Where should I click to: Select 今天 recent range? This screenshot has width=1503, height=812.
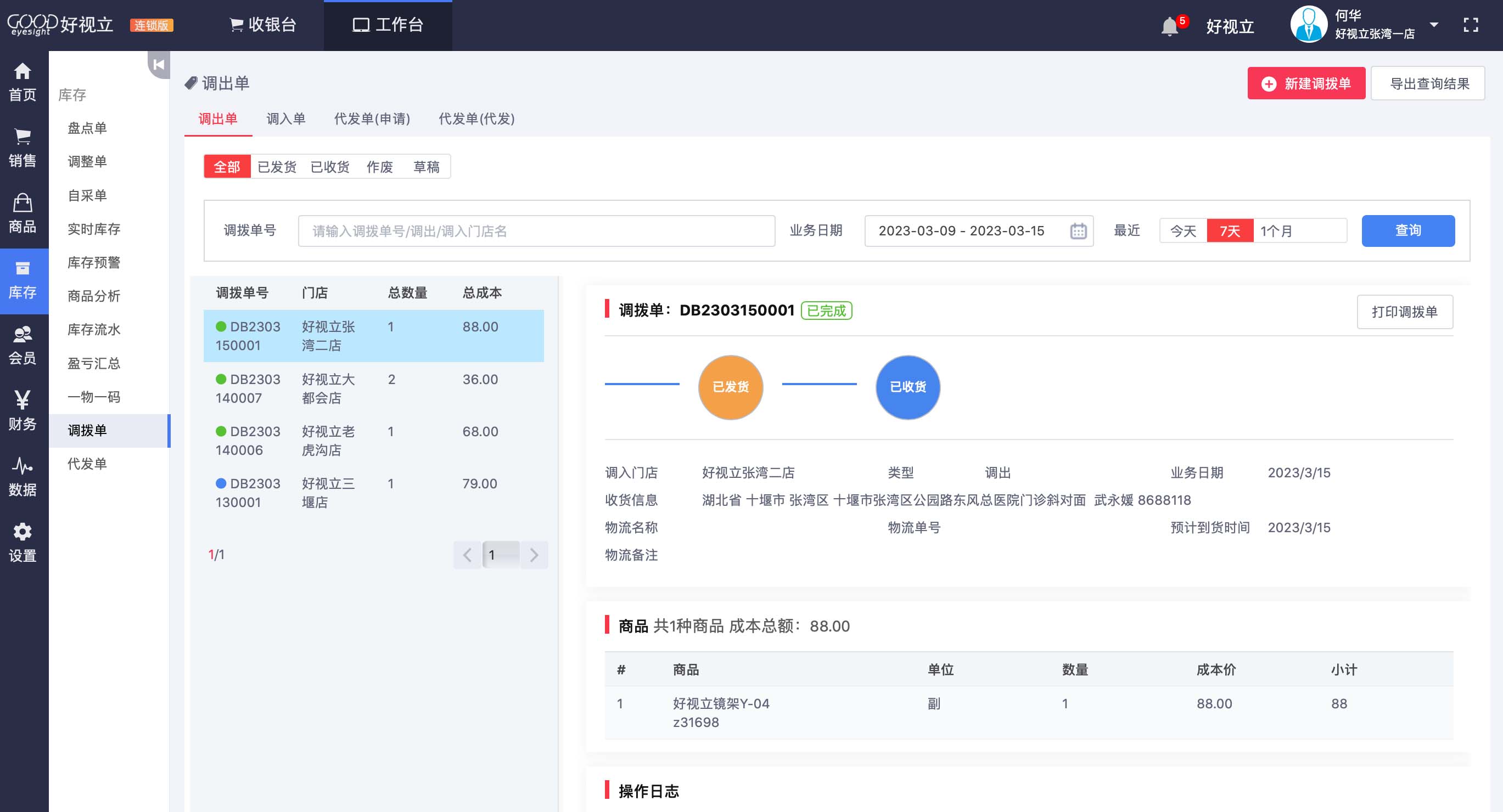[x=1184, y=231]
